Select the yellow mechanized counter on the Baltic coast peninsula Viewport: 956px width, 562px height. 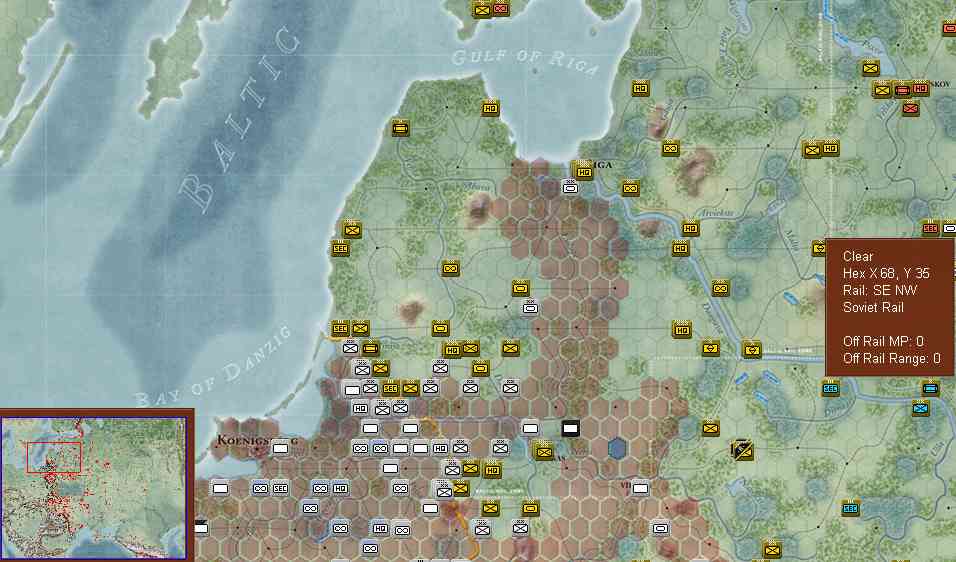[x=400, y=129]
